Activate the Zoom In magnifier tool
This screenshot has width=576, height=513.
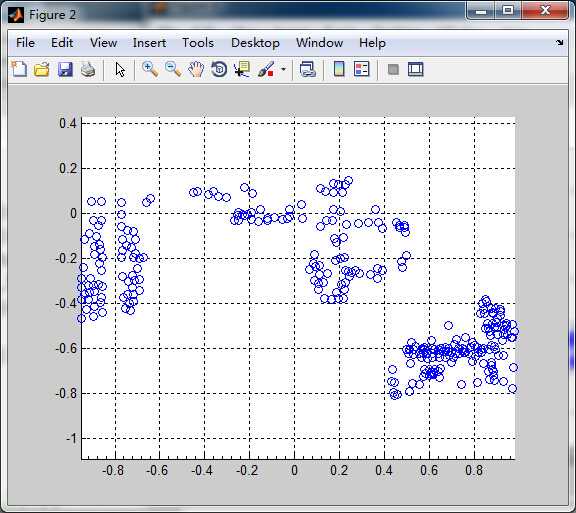click(150, 69)
